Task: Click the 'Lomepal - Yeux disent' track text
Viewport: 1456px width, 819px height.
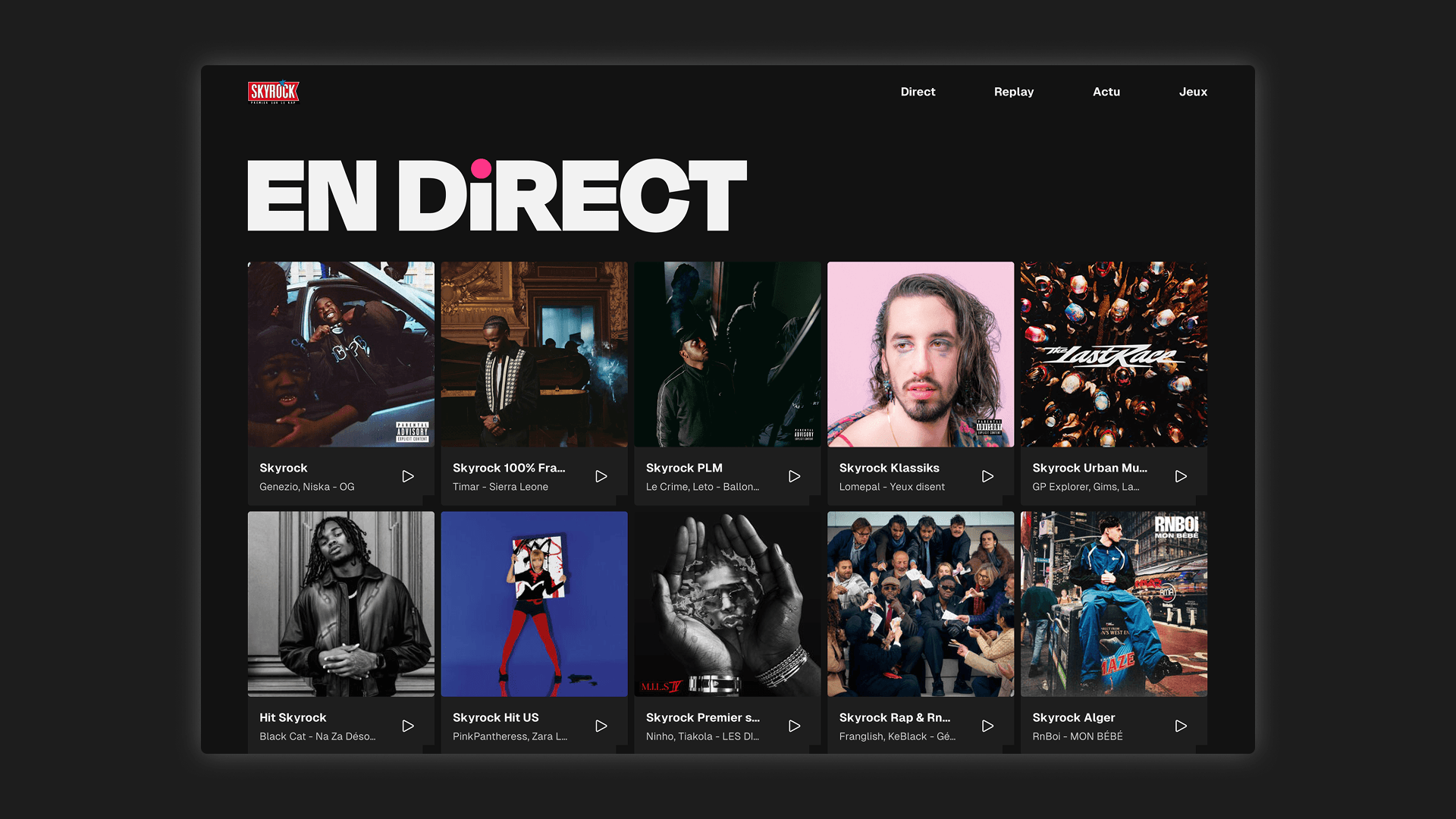Action: pos(892,487)
